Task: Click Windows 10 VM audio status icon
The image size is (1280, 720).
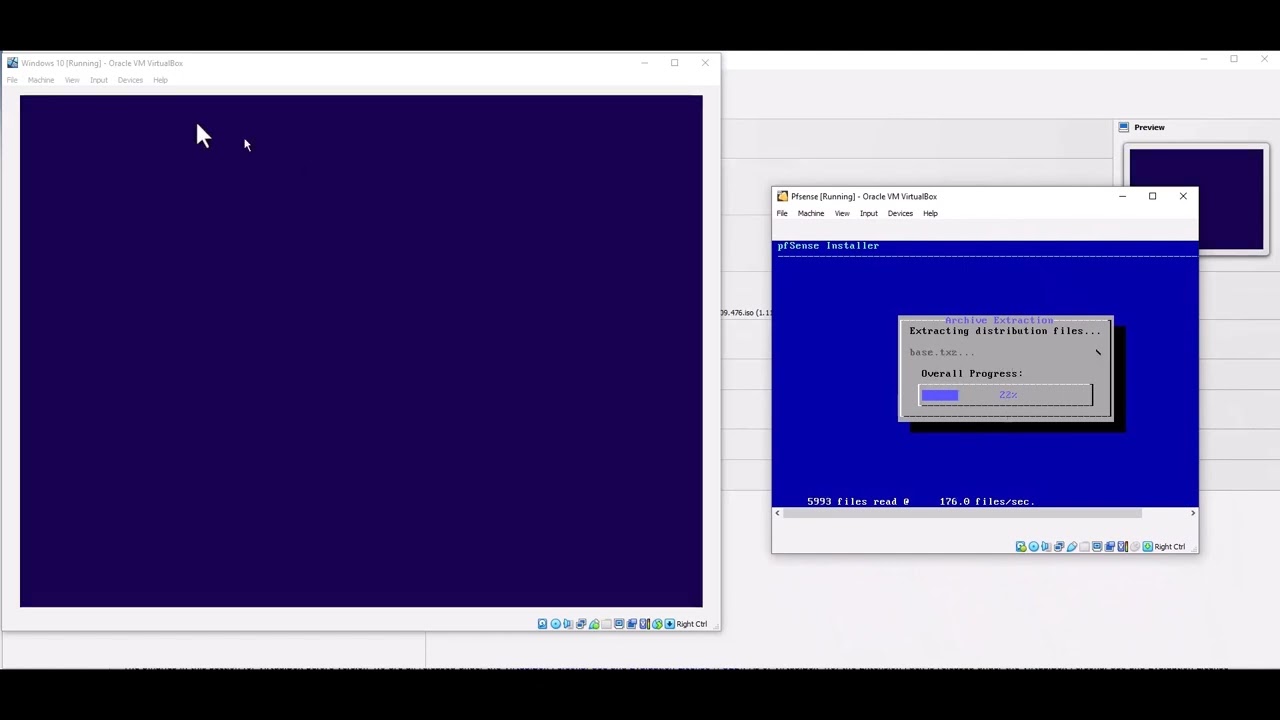Action: click(x=567, y=624)
